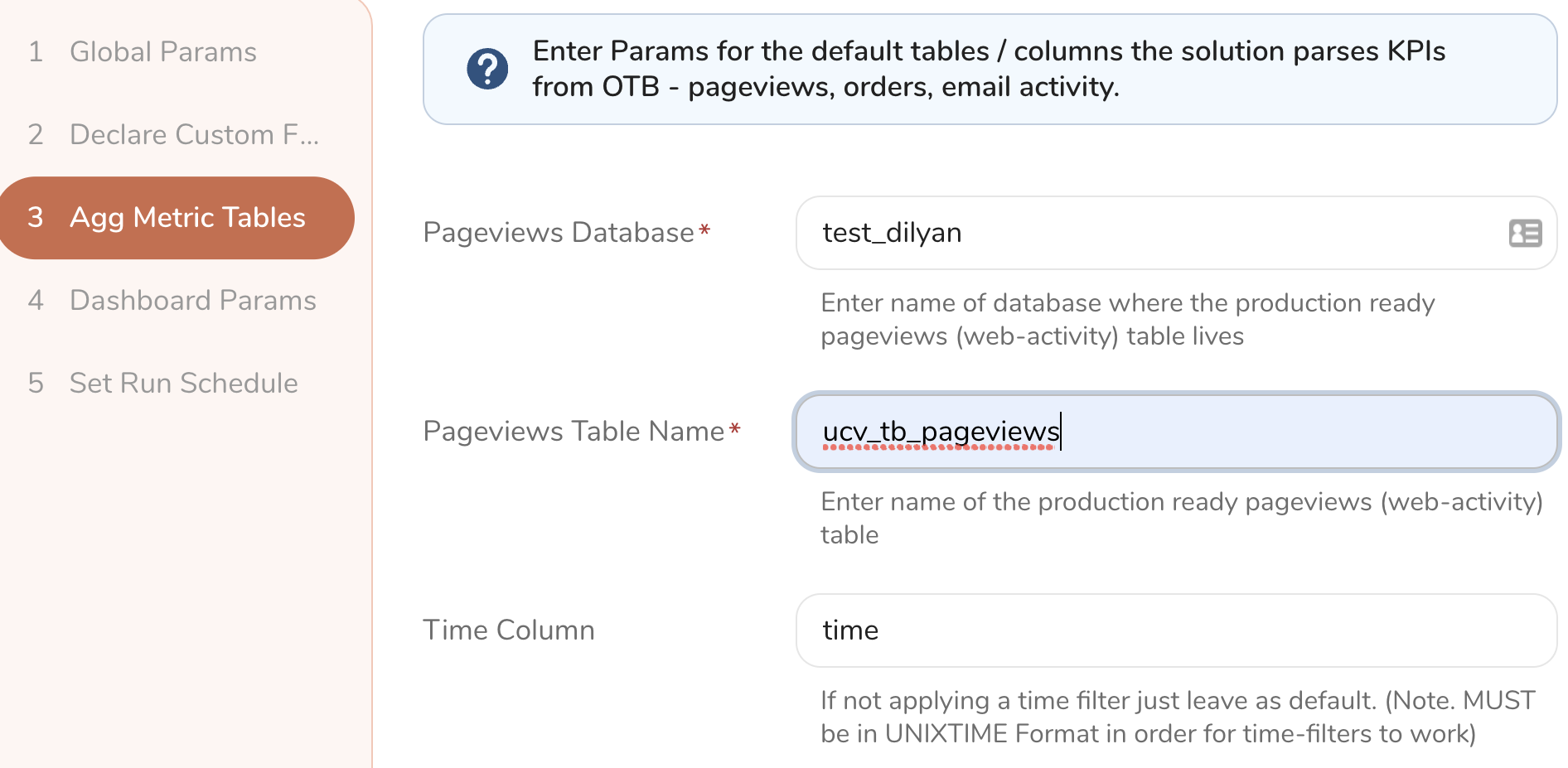Click the Pageviews Database label

tap(558, 233)
